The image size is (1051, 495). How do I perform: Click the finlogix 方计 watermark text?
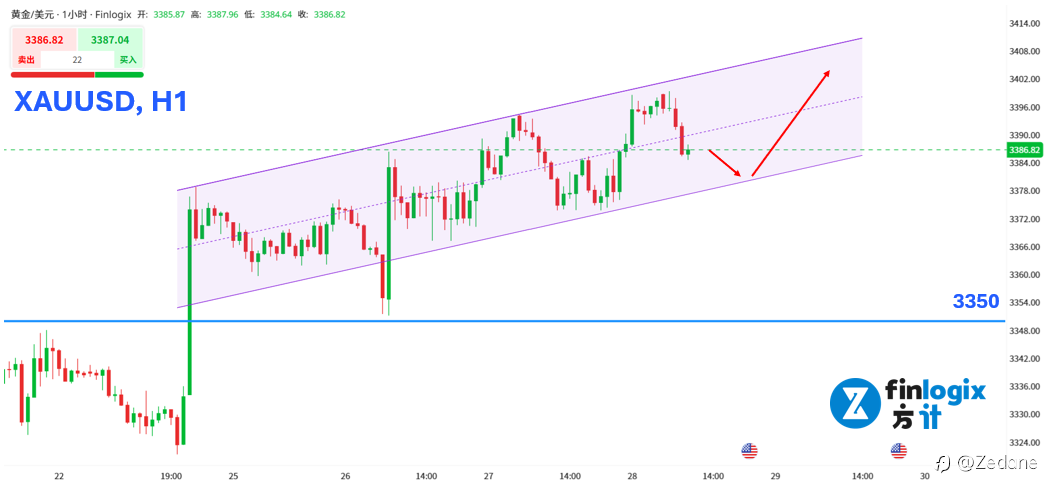[x=936, y=404]
